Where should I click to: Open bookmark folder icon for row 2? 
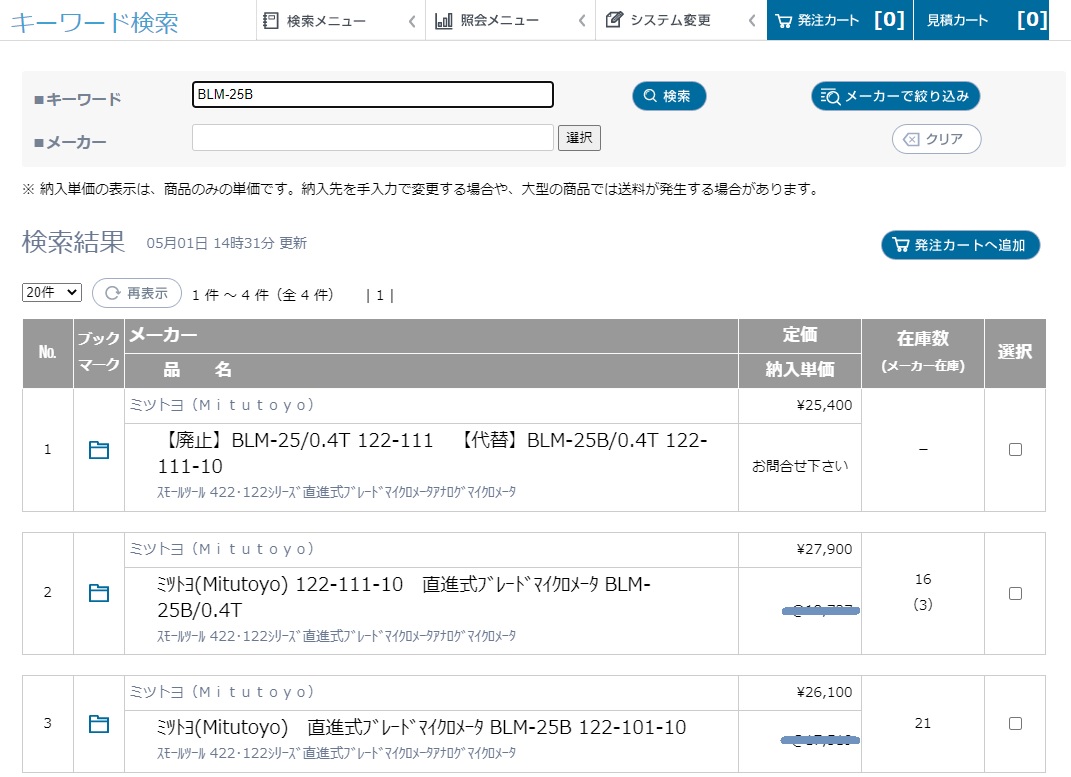99,593
